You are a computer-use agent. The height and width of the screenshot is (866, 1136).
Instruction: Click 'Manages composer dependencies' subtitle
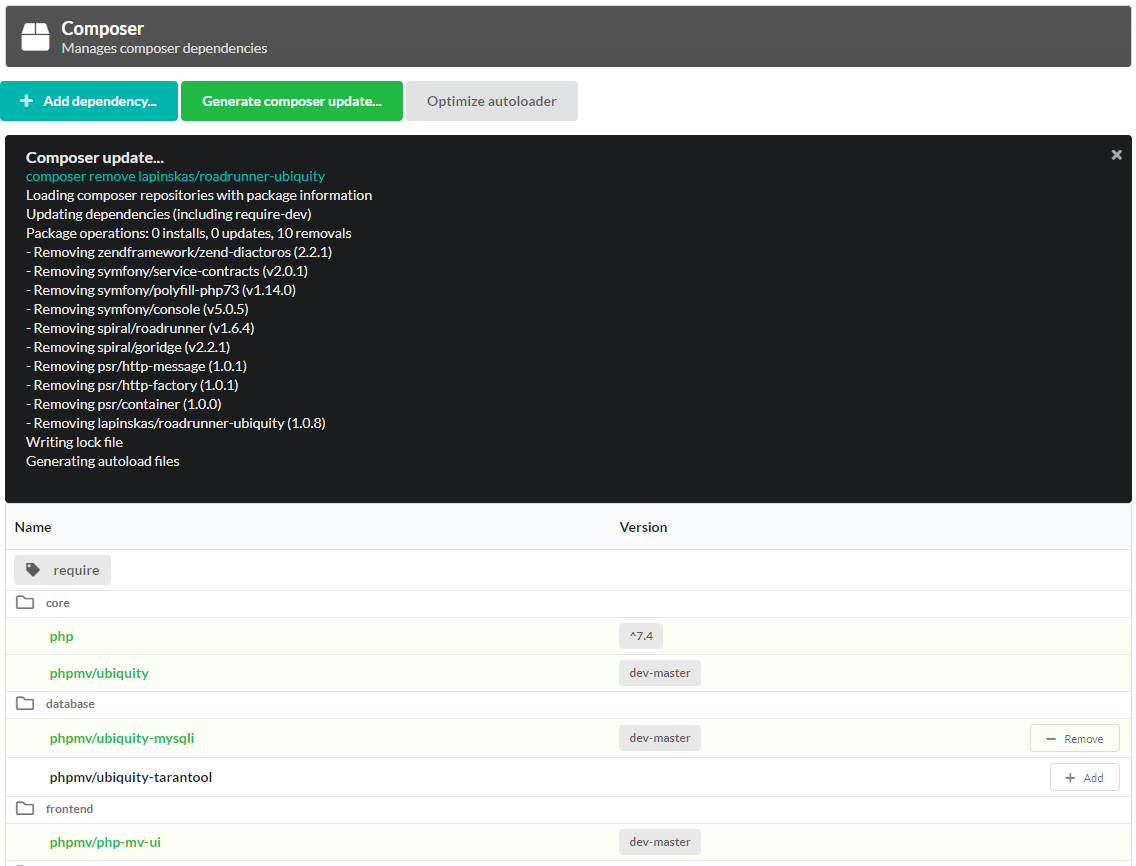(164, 49)
